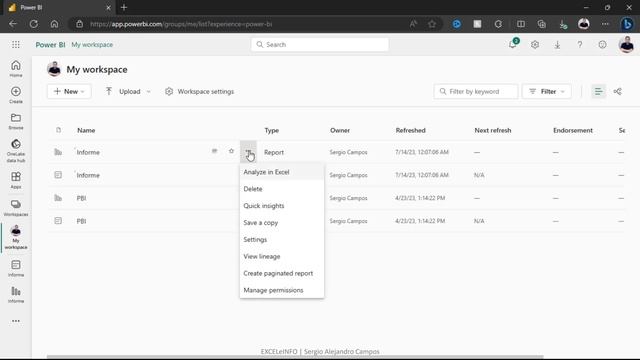Image resolution: width=640 pixels, height=360 pixels.
Task: Open the app launcher waffle icon
Action: point(16,44)
